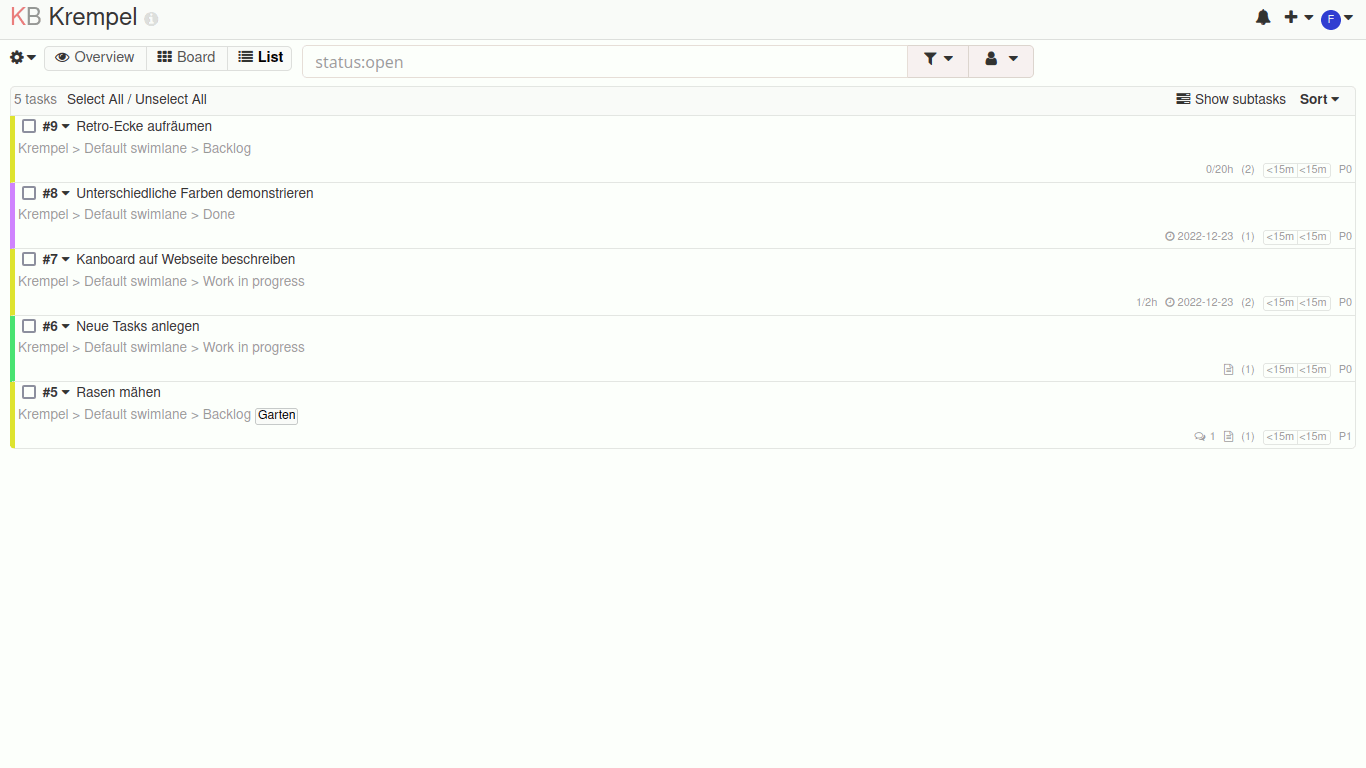Open the filter funnel dropdown
This screenshot has height=768, width=1366.
938,60
